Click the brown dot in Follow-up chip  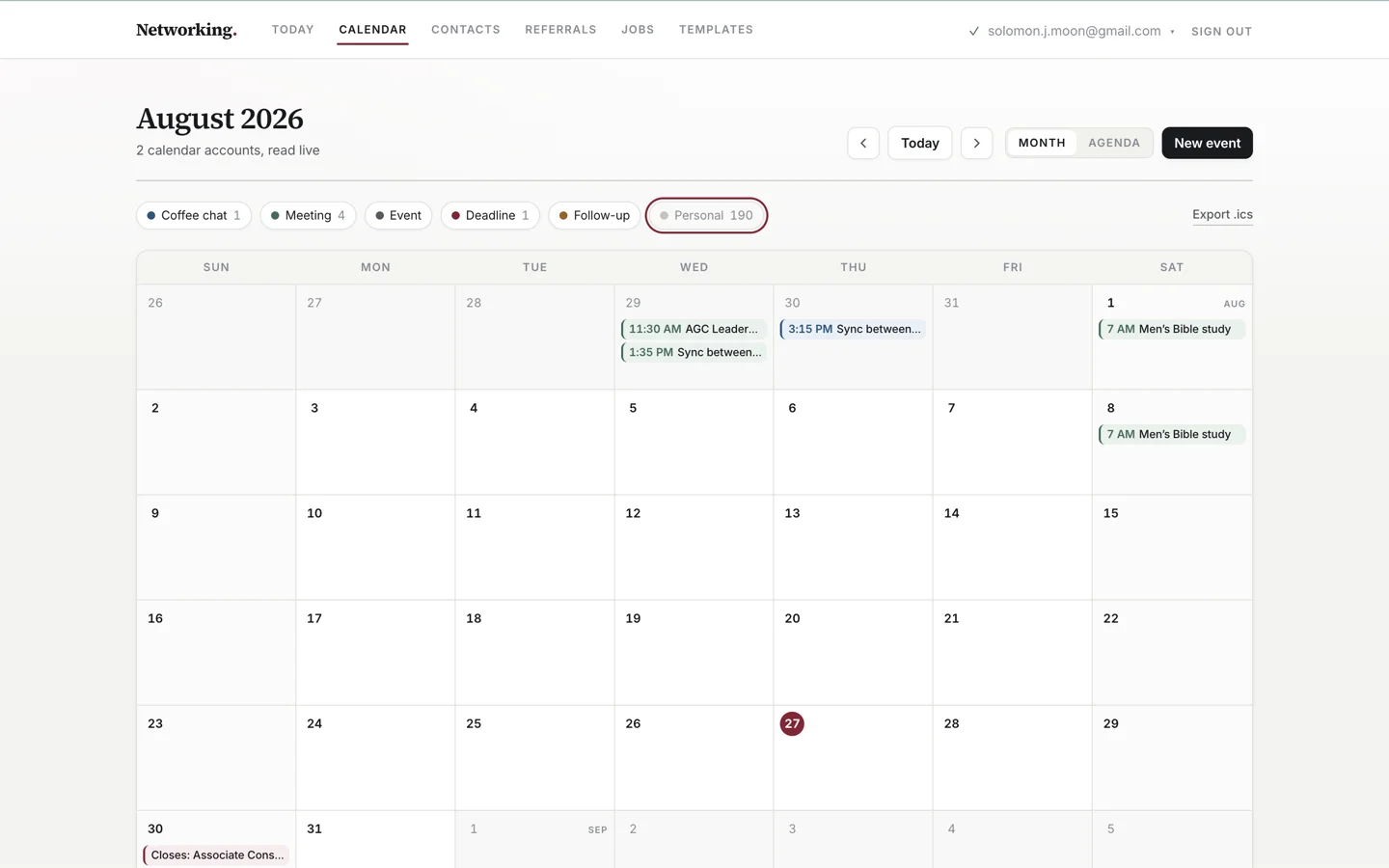click(563, 215)
